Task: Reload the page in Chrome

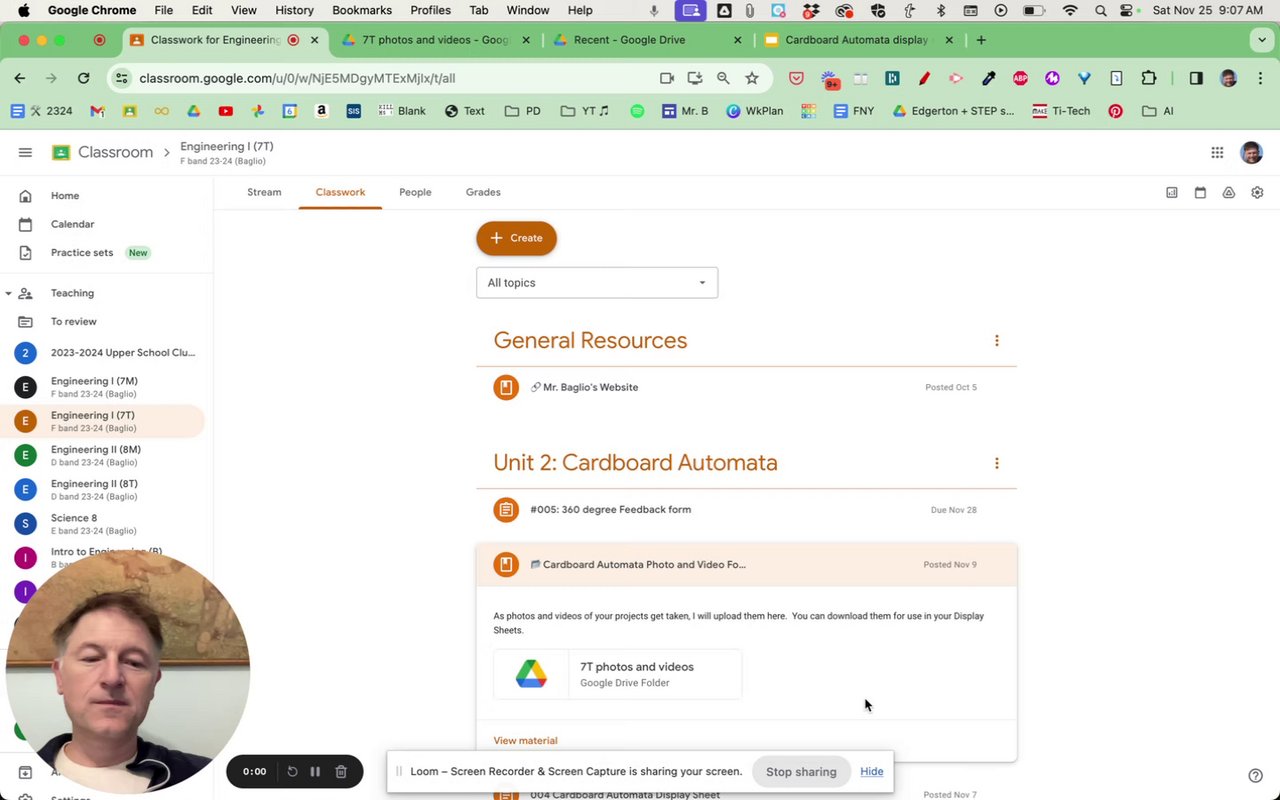Action: [x=83, y=78]
